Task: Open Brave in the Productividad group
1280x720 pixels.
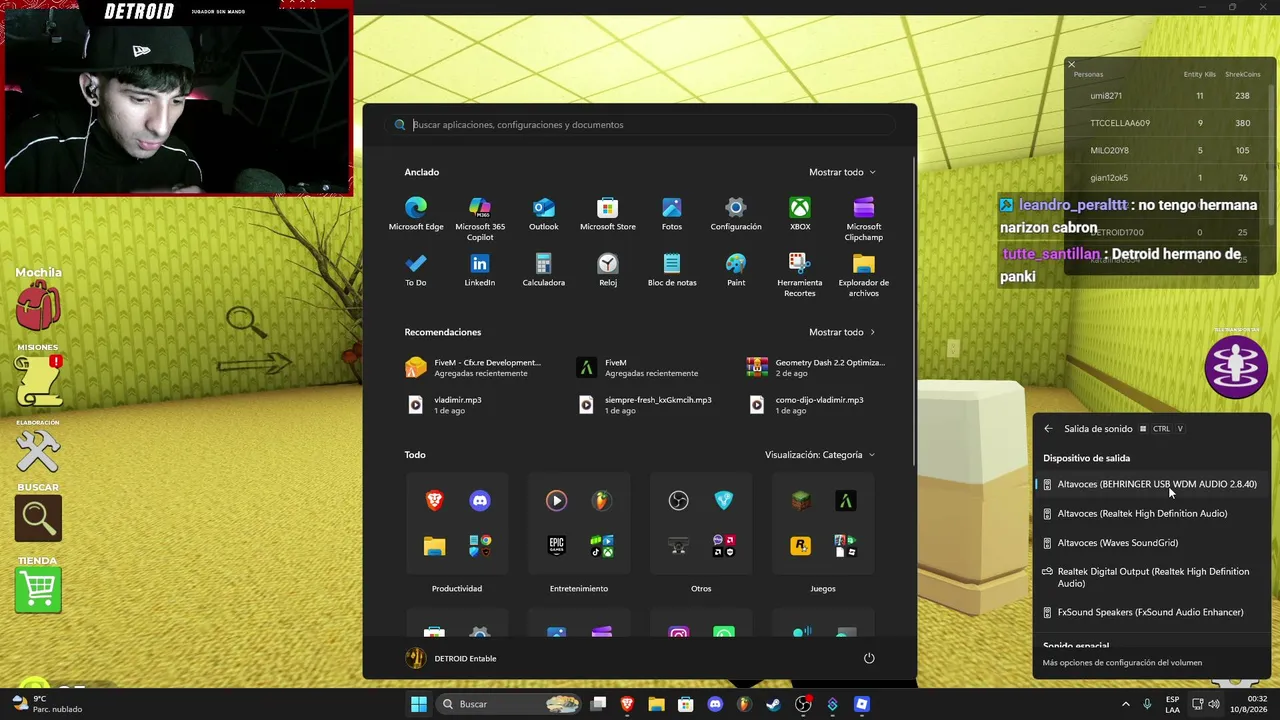Action: click(x=434, y=500)
